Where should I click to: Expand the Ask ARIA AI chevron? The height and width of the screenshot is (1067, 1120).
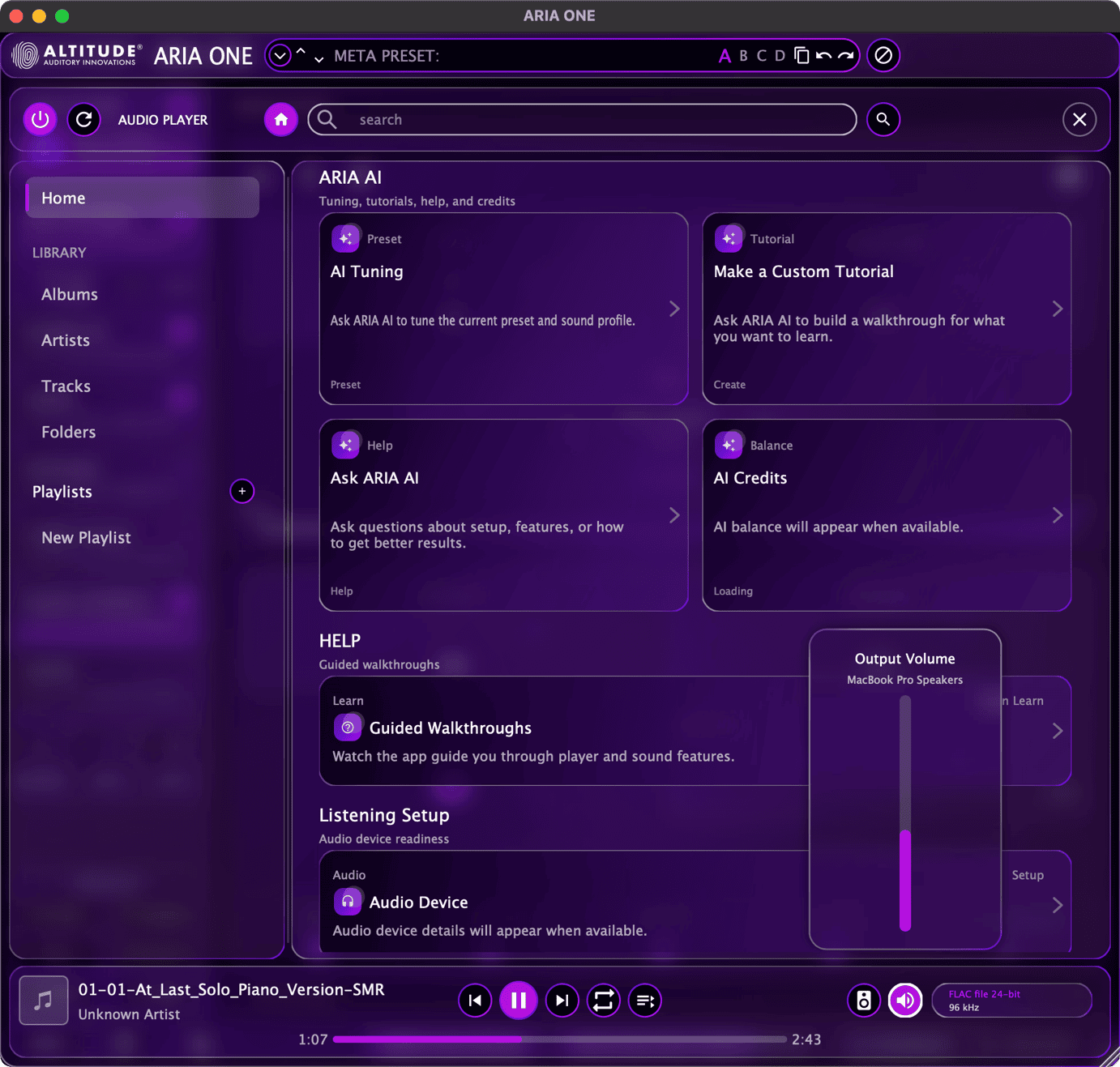[x=674, y=515]
